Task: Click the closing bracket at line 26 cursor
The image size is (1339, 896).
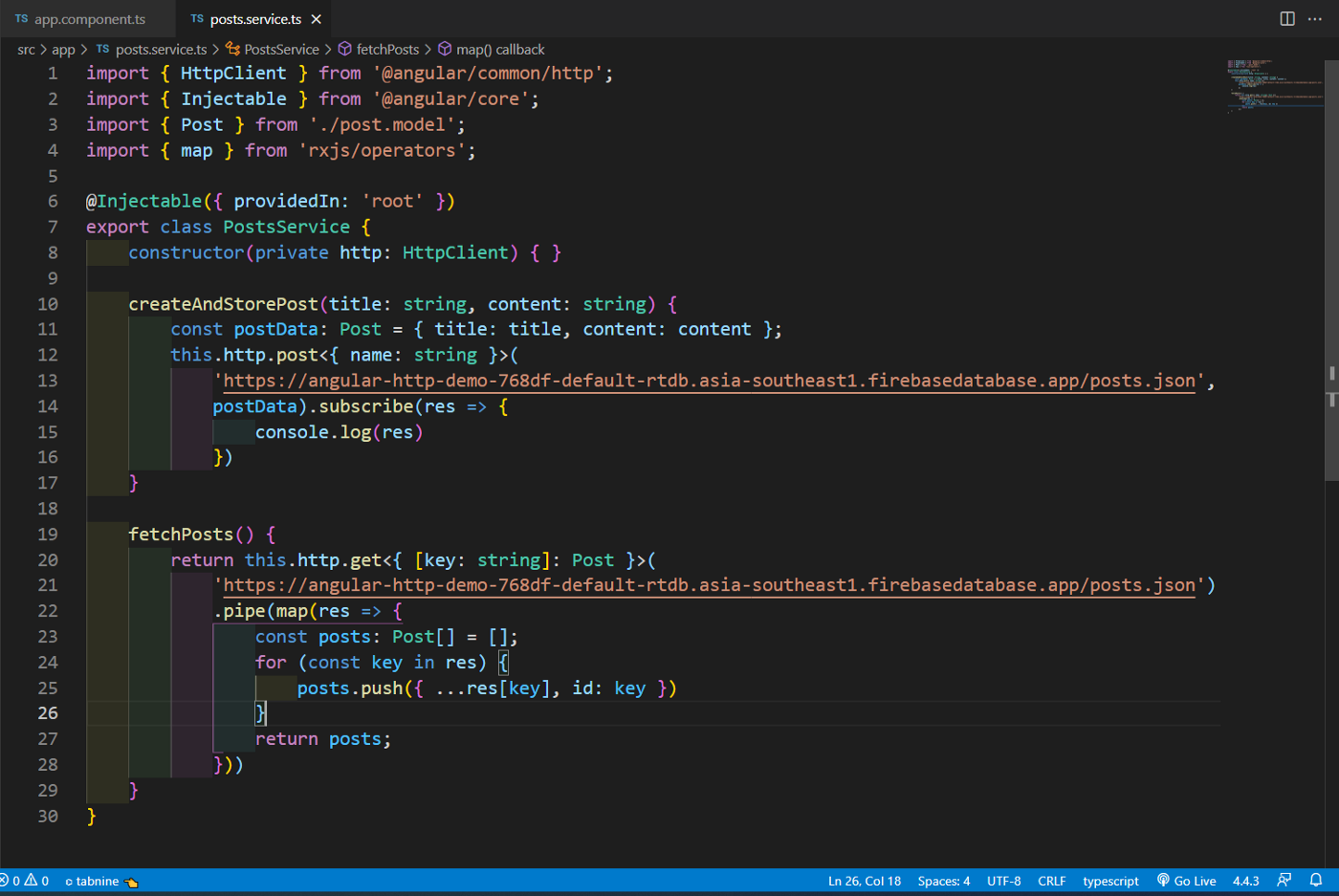Action: 260,713
